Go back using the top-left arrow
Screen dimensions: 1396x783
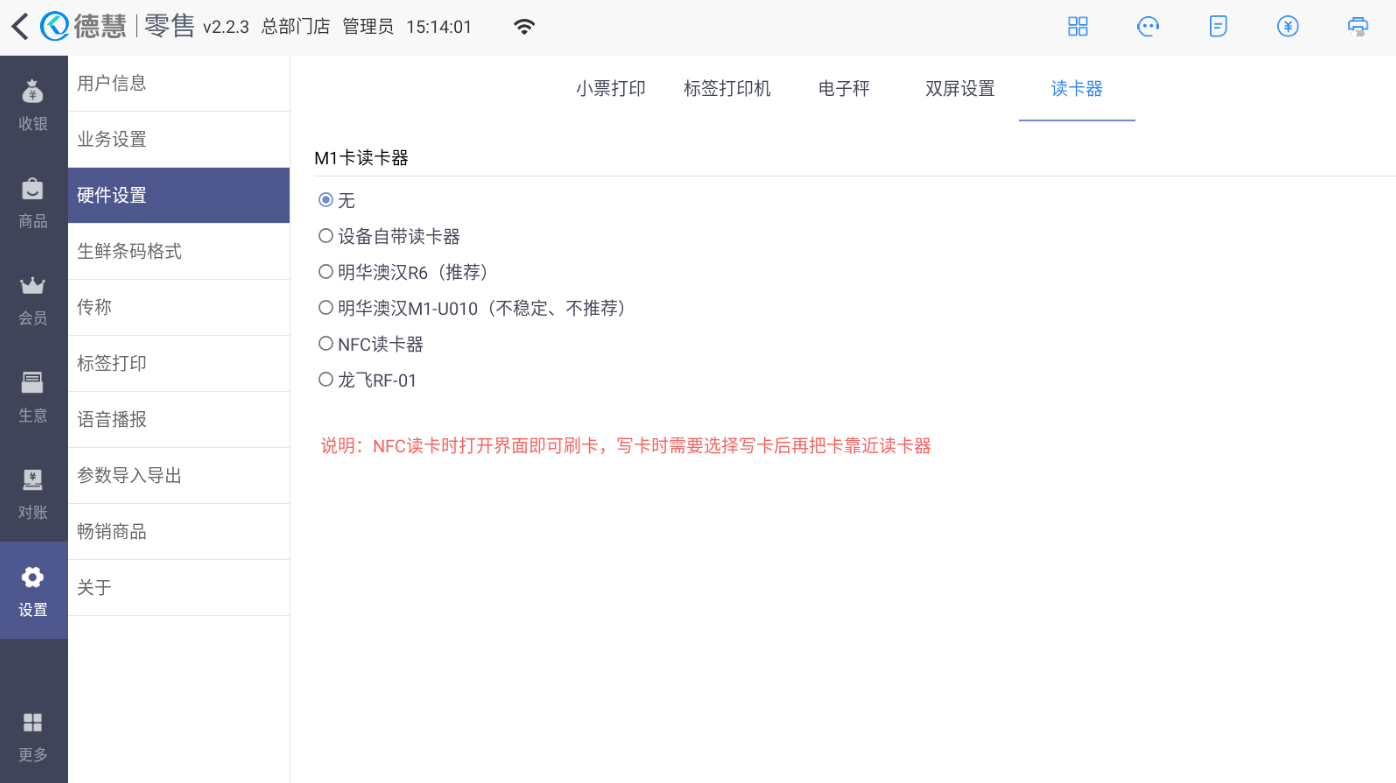[19, 27]
